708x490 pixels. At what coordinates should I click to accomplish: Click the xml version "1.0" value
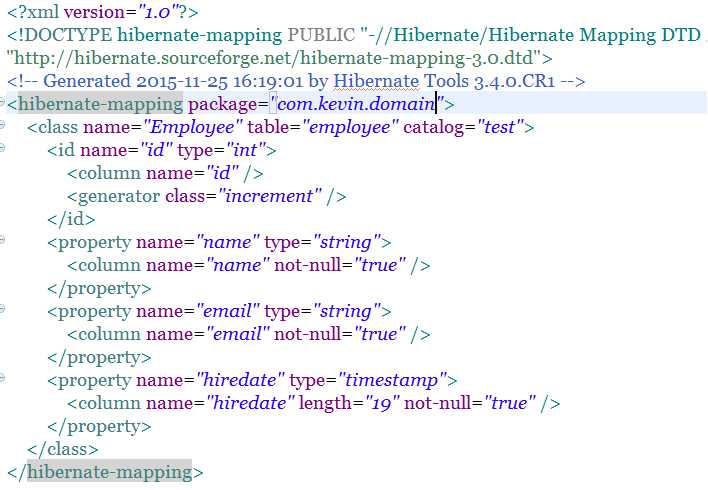pyautogui.click(x=157, y=12)
